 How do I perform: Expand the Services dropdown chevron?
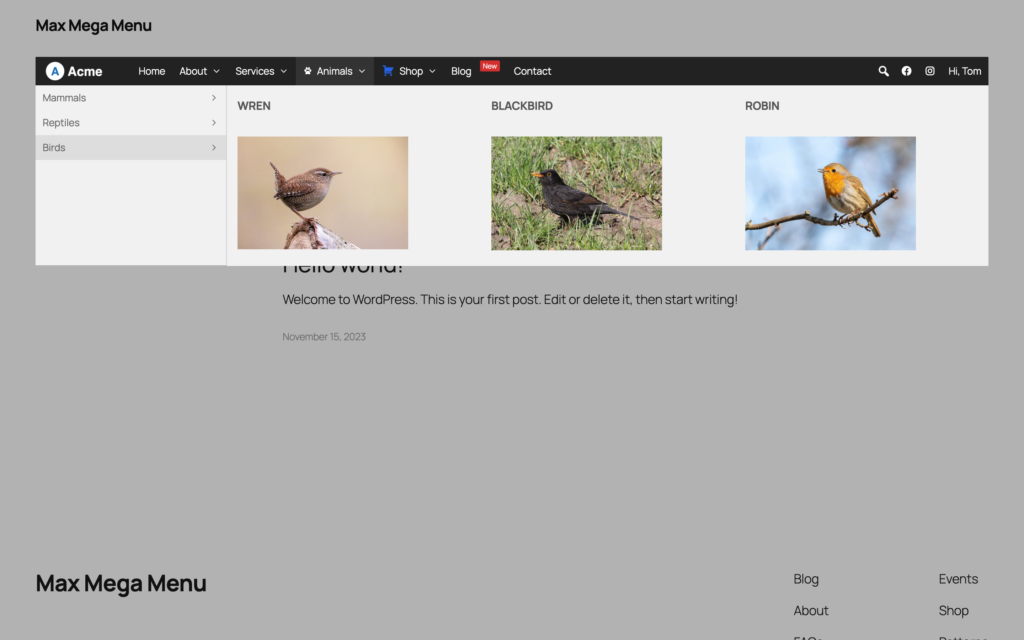283,71
